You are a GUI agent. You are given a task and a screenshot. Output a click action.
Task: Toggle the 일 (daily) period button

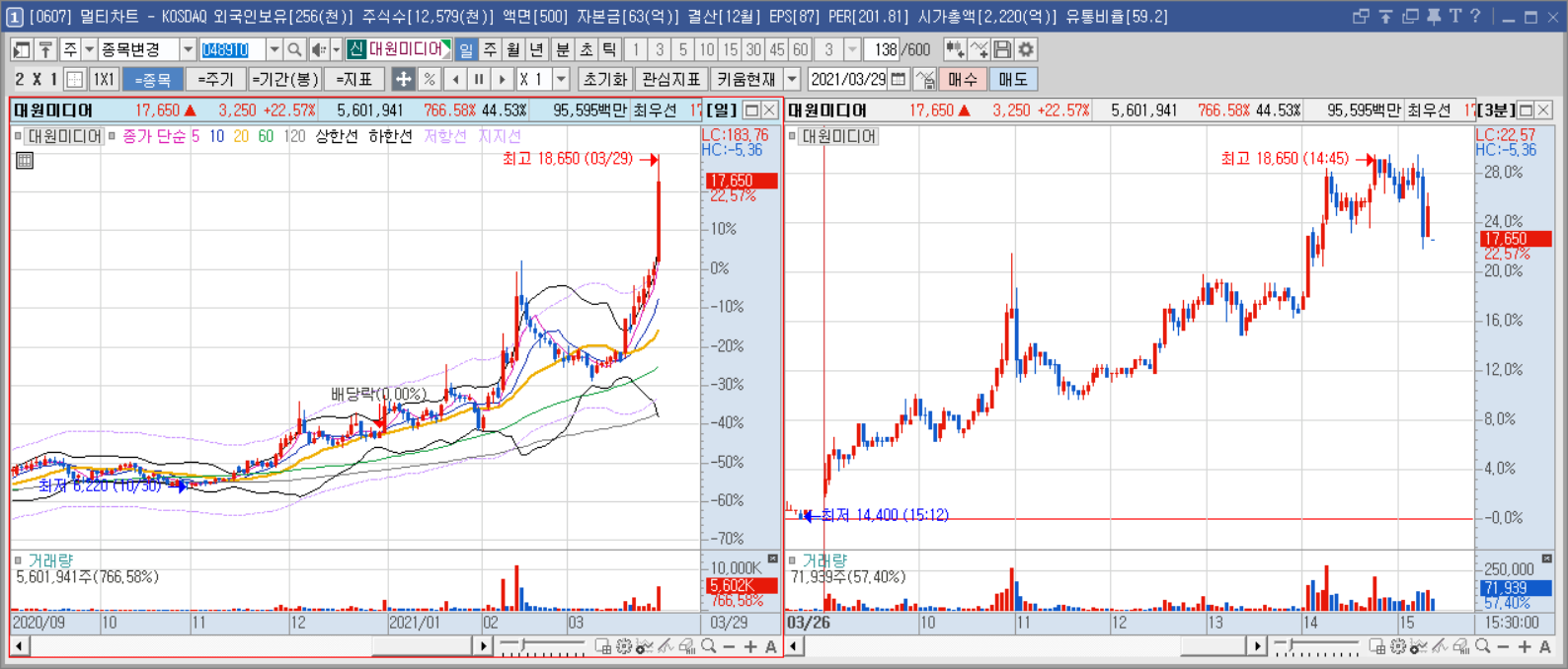(x=466, y=49)
